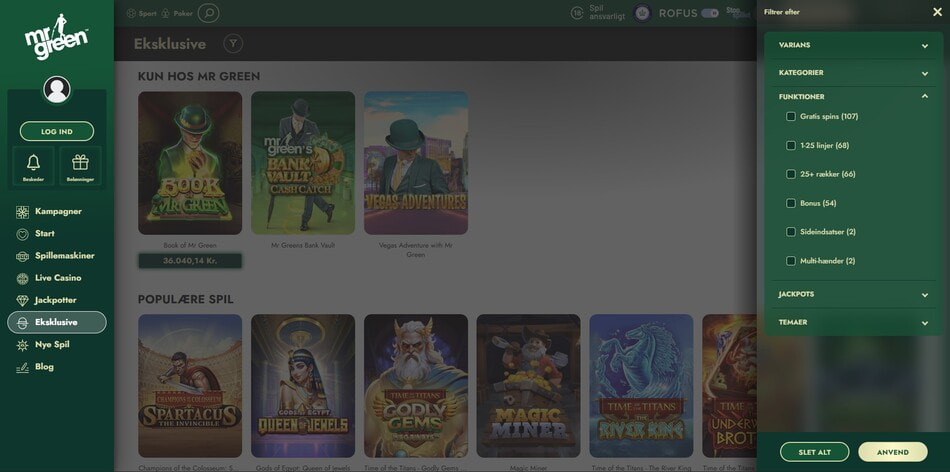Image resolution: width=950 pixels, height=472 pixels.
Task: Click the Blog sidebar label
Action: tap(44, 367)
